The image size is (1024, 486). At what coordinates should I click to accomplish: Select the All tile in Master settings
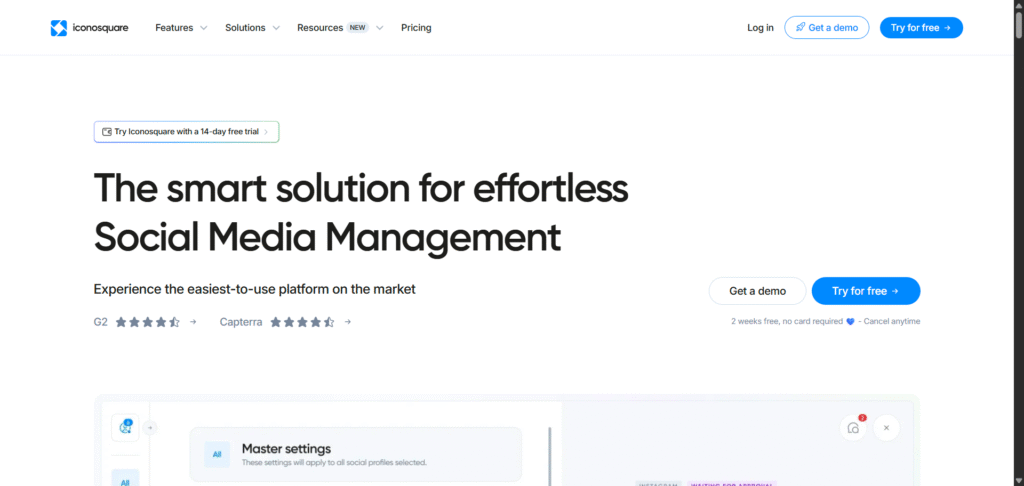217,455
